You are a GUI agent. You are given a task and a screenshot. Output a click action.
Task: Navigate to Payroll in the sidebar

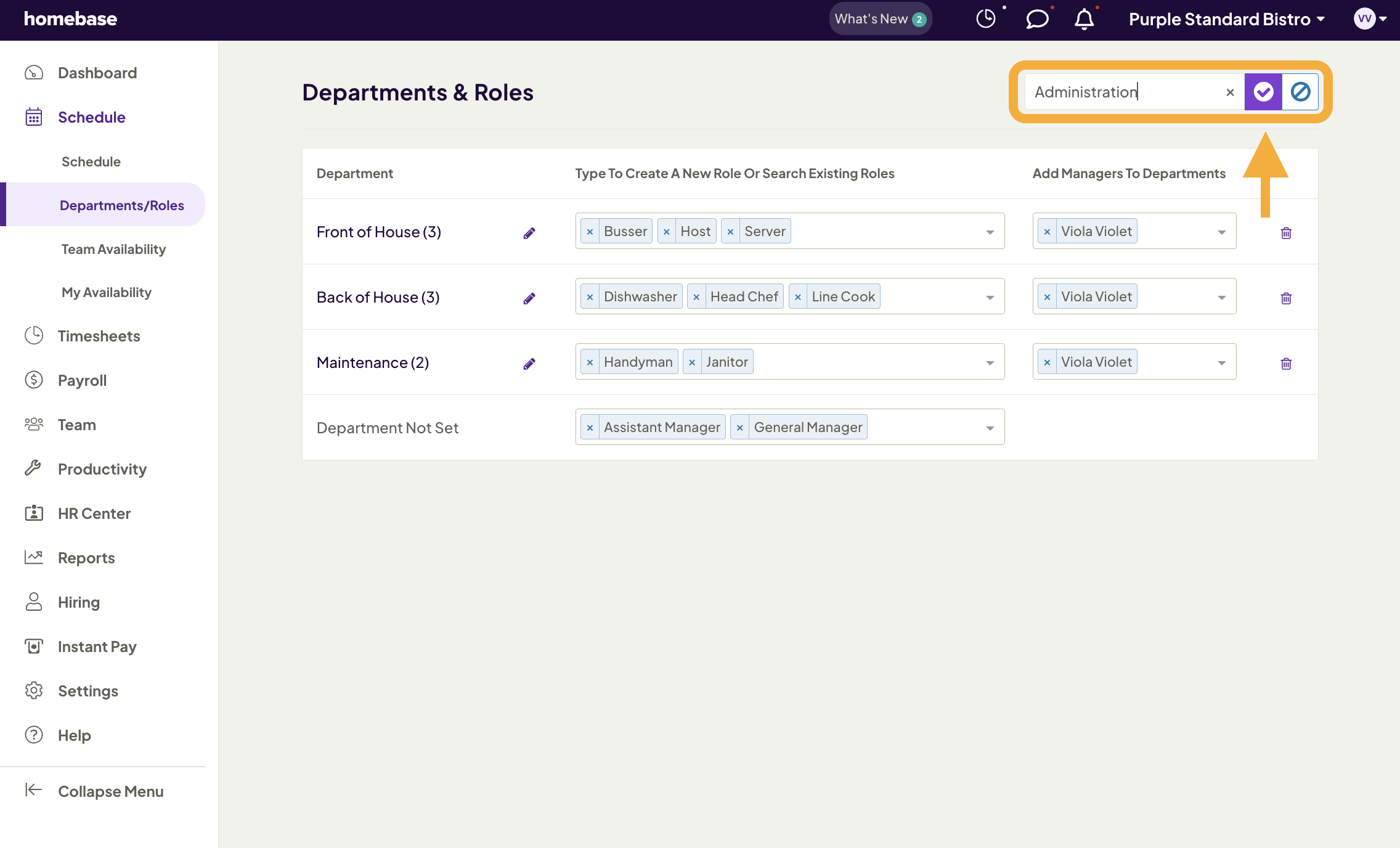(x=81, y=380)
